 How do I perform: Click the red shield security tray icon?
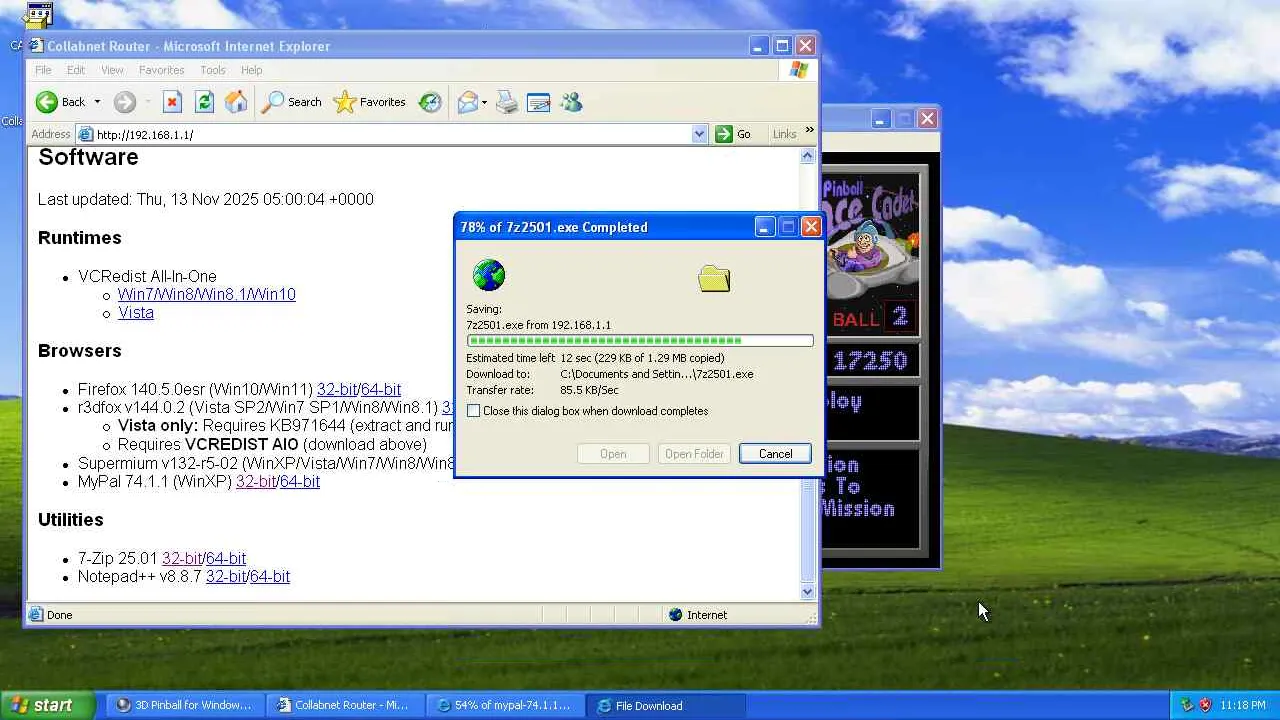(1205, 705)
